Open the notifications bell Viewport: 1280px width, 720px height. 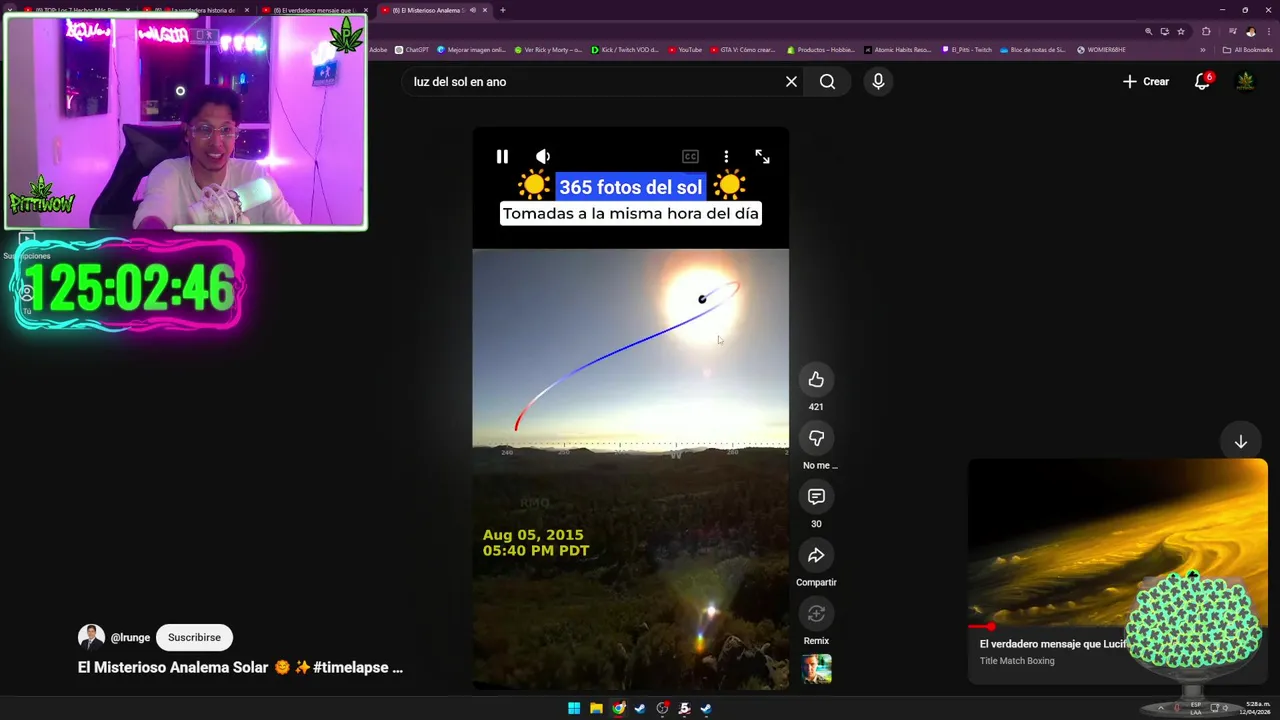(x=1202, y=82)
